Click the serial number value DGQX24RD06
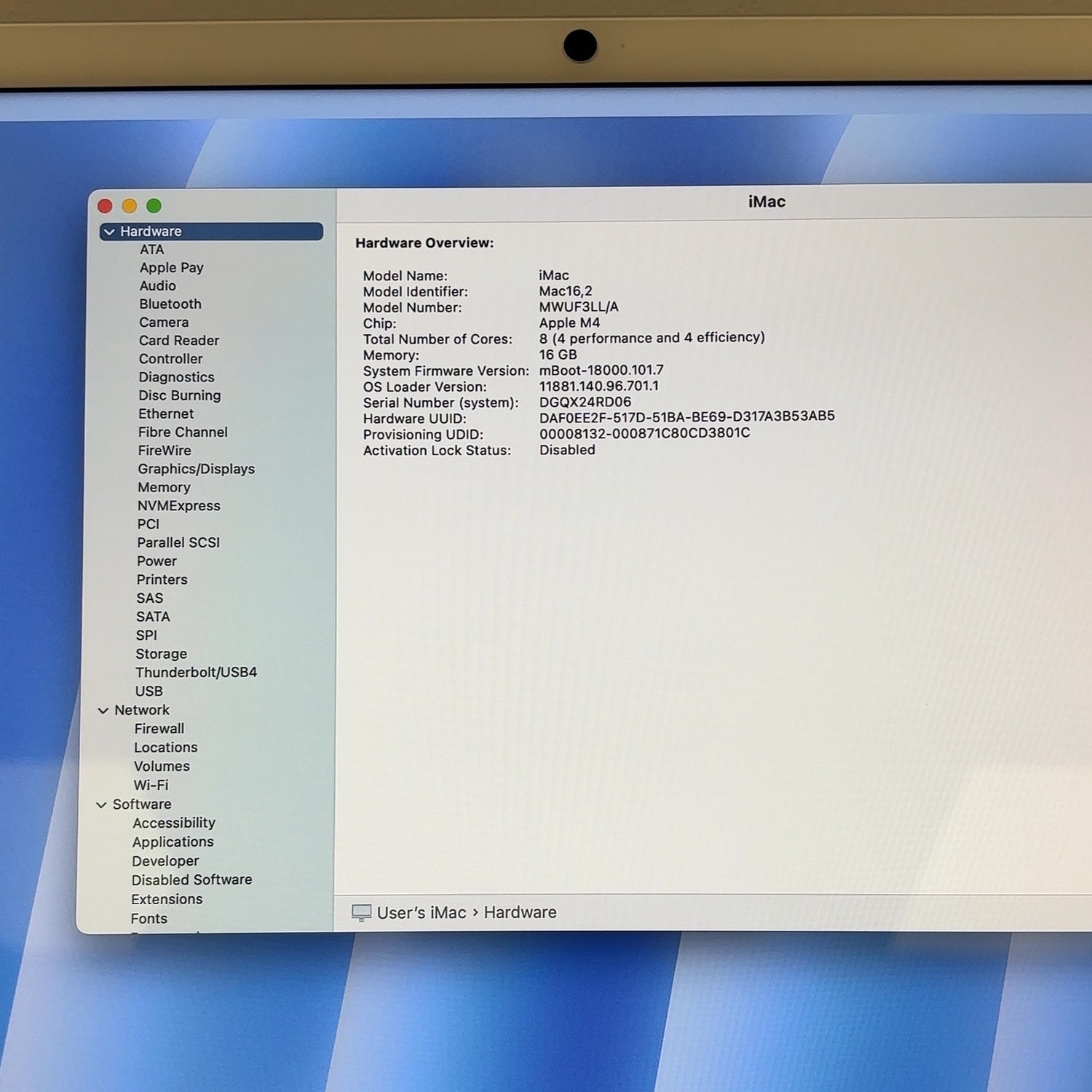1092x1092 pixels. (x=585, y=403)
